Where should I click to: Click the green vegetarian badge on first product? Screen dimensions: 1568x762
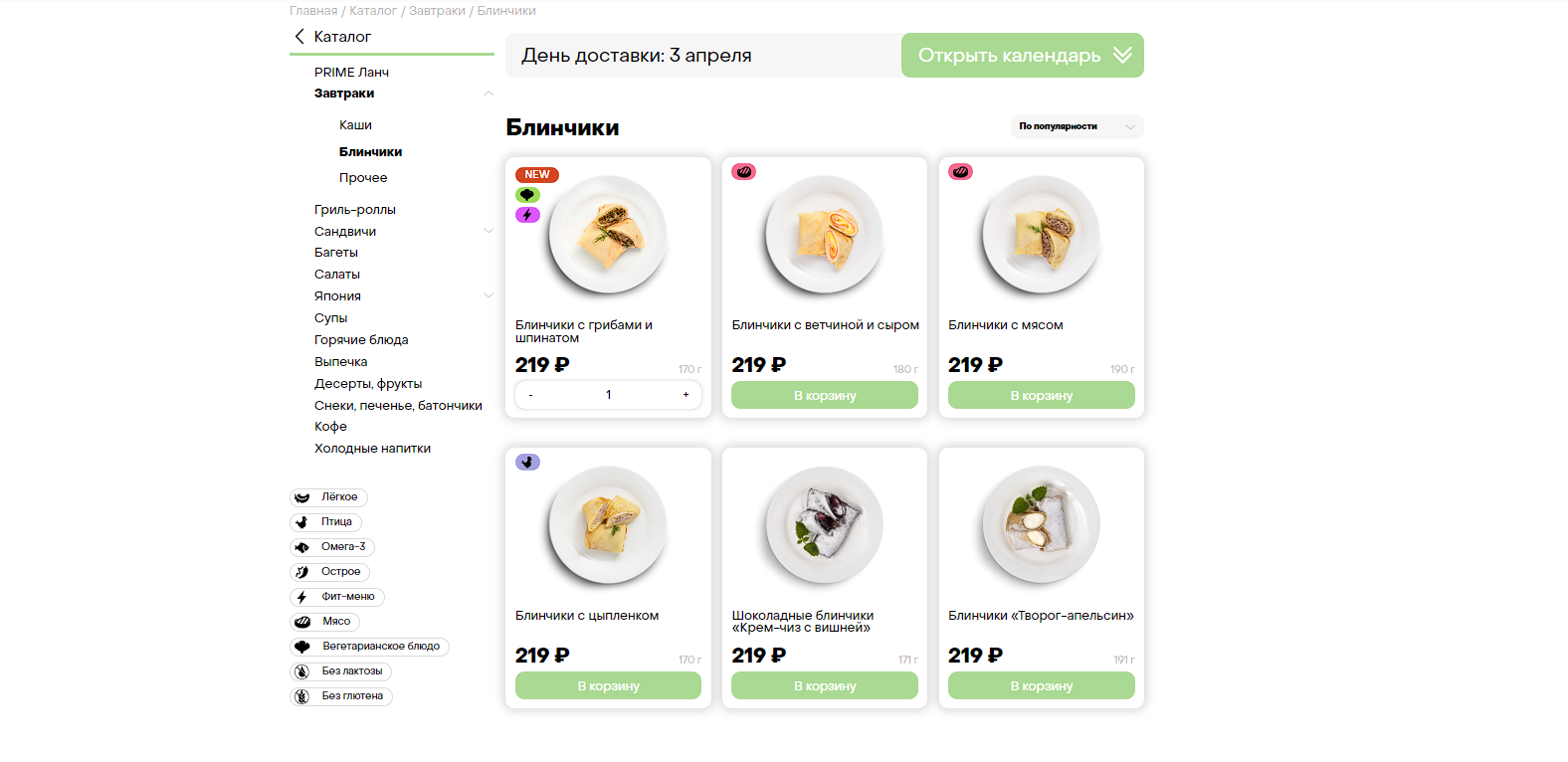[x=527, y=195]
